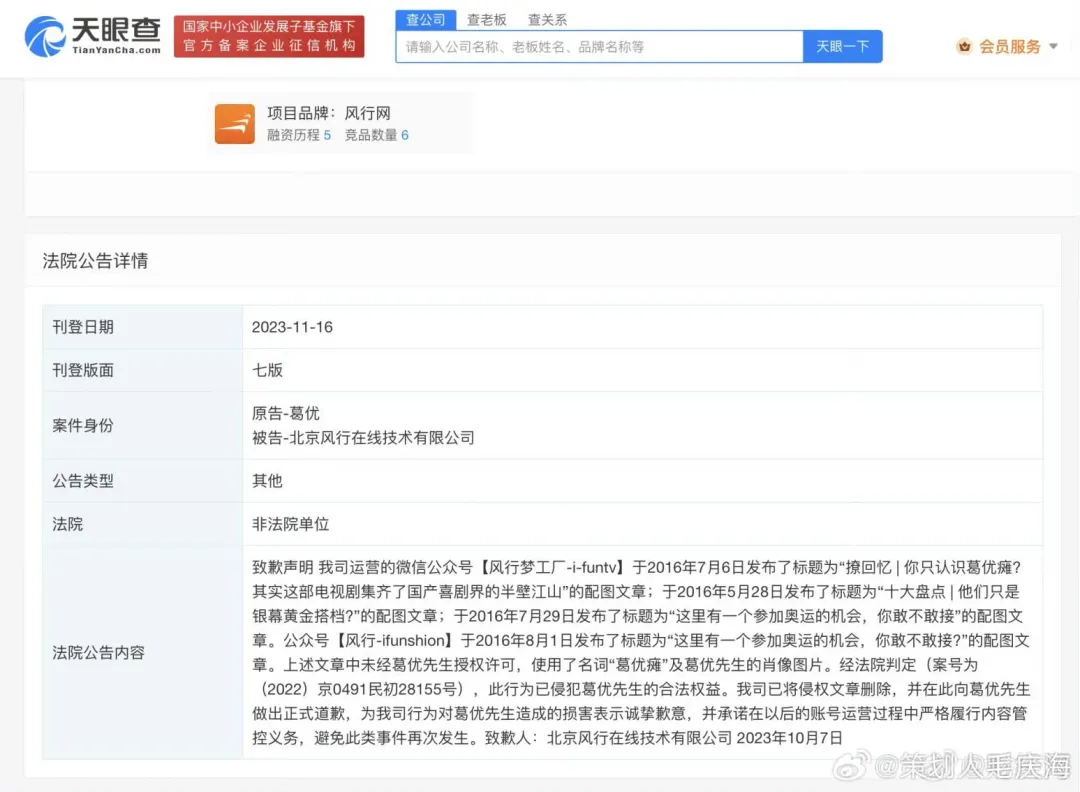Click the 天眼一下 search button
Image resolution: width=1080 pixels, height=792 pixels.
pos(842,47)
